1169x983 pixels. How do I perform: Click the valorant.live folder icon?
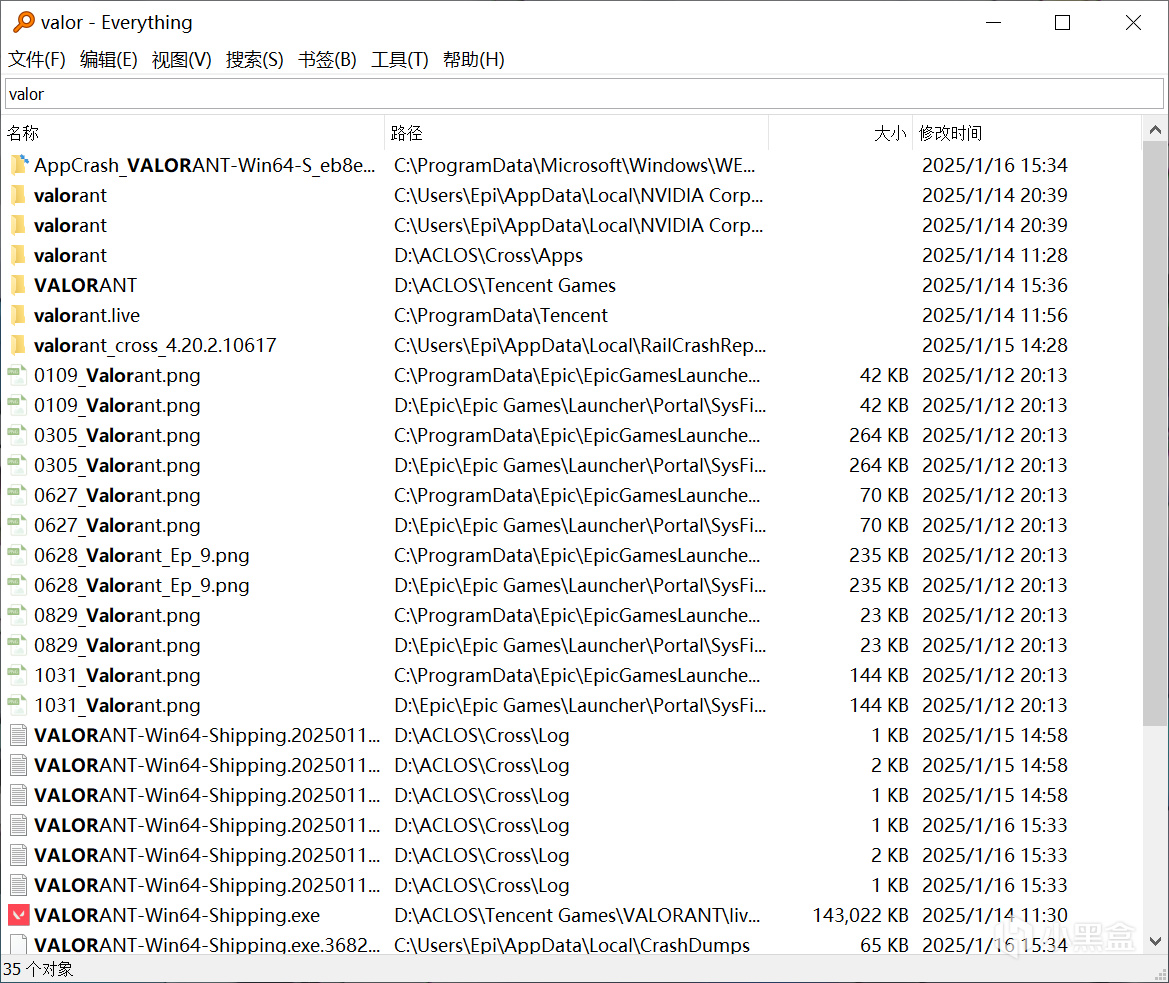pos(18,315)
